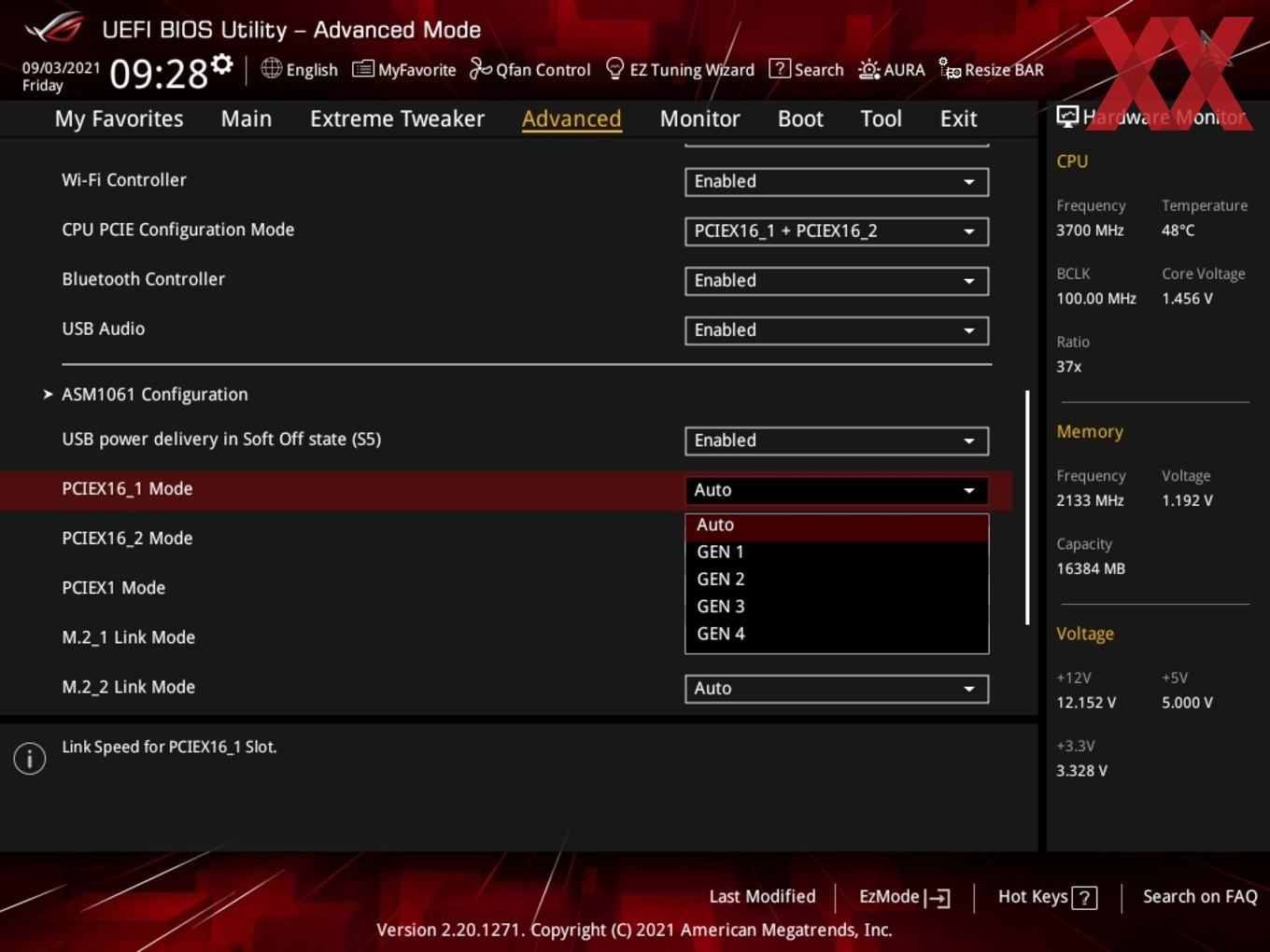This screenshot has width=1270, height=952.
Task: Click the Hot Keys question mark icon
Action: tap(1084, 898)
